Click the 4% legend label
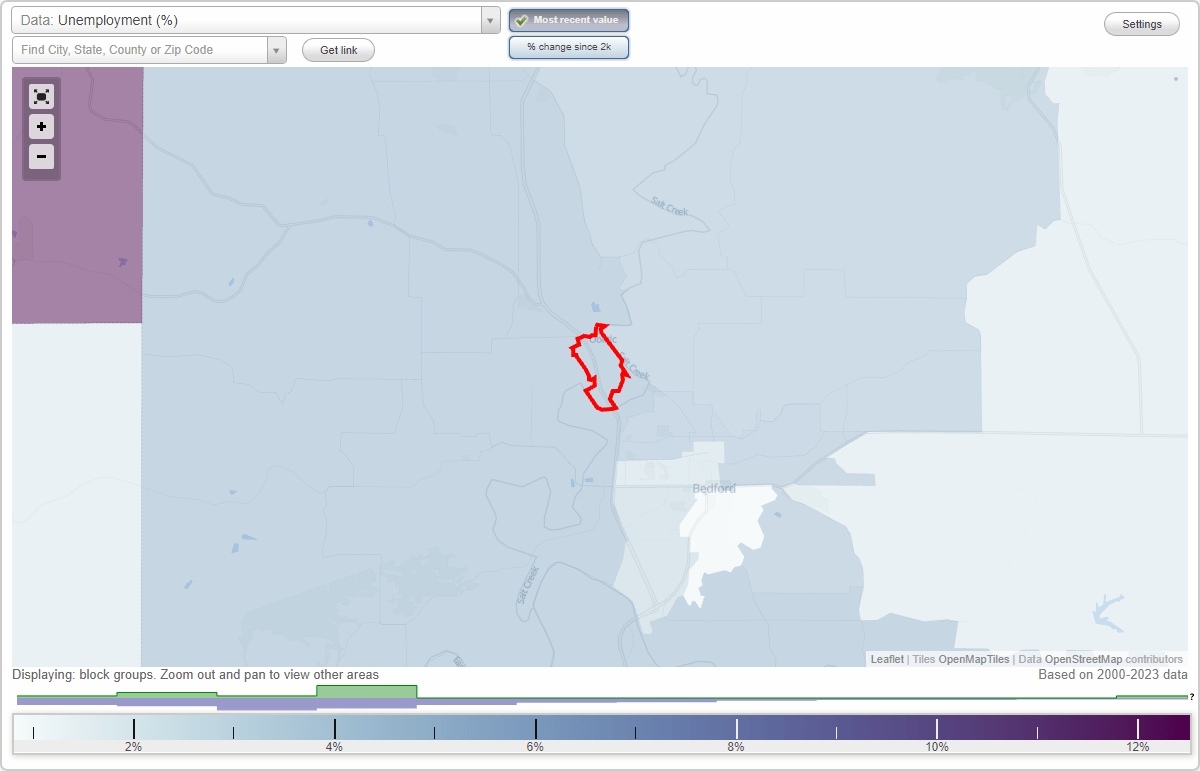Image resolution: width=1200 pixels, height=771 pixels. tap(334, 747)
